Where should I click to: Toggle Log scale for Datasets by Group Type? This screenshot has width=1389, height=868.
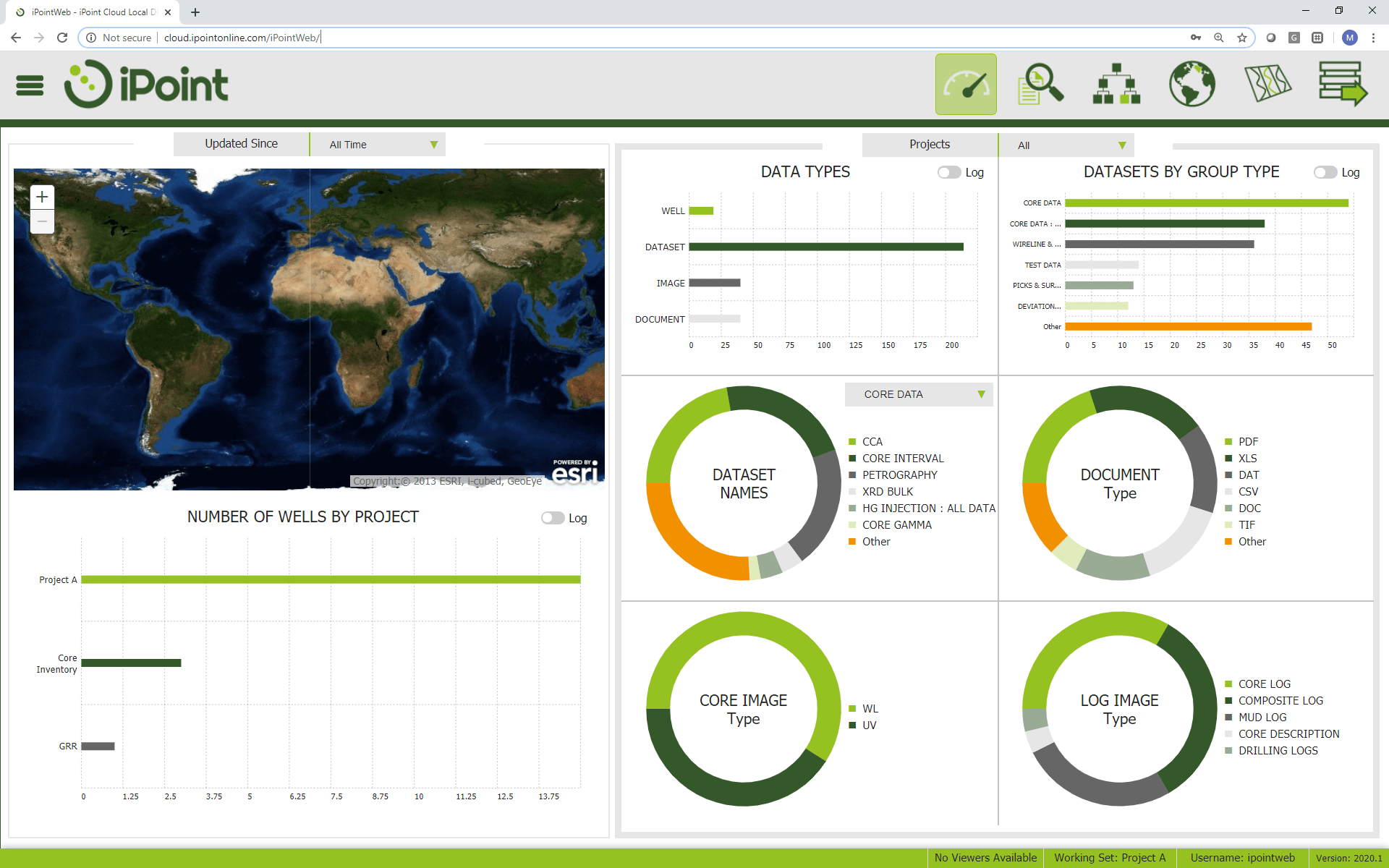(1325, 172)
